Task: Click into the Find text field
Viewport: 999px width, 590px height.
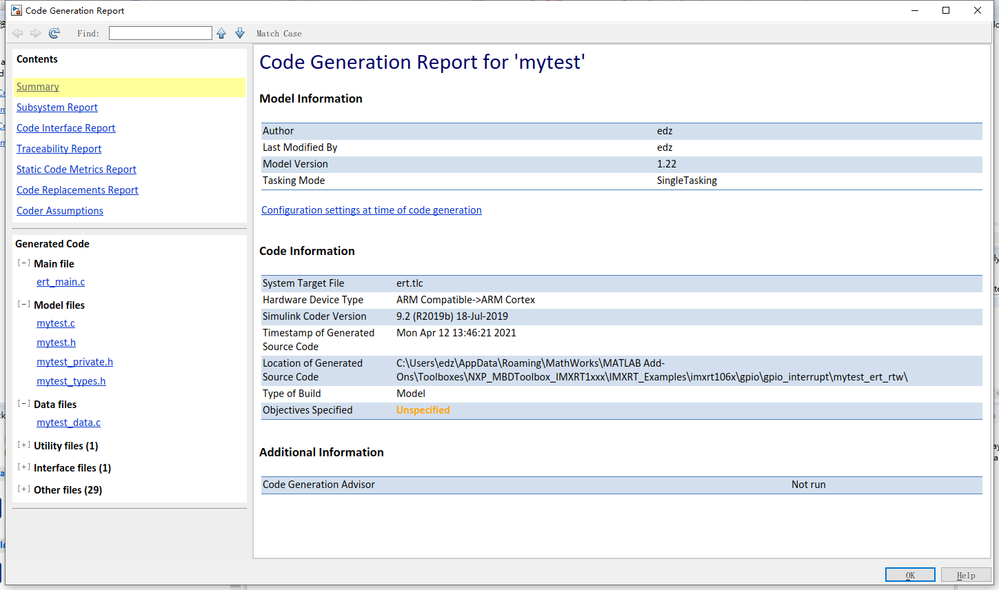Action: pyautogui.click(x=160, y=33)
